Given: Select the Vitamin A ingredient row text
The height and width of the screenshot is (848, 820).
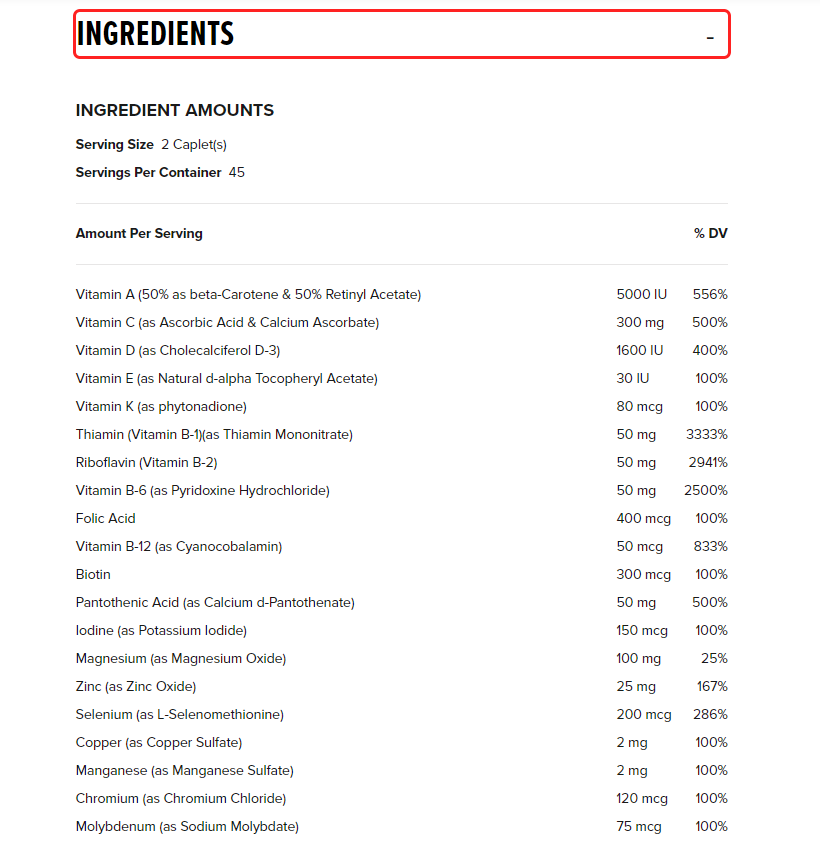Looking at the screenshot, I should tap(248, 295).
